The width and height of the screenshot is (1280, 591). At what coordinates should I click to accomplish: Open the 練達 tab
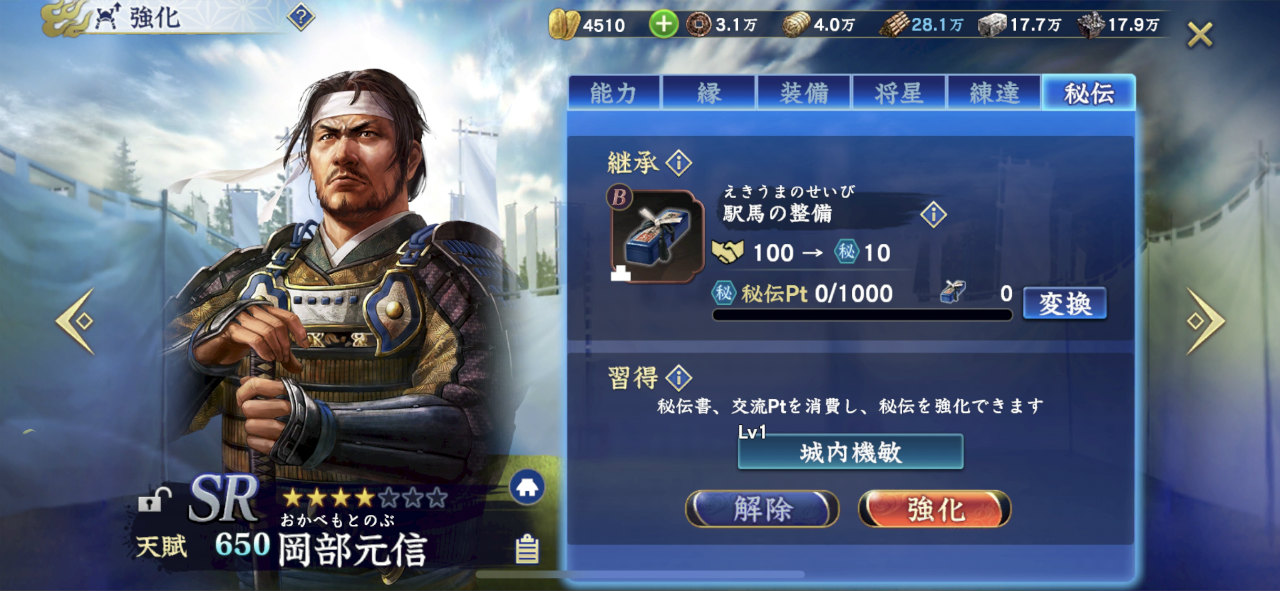(993, 93)
